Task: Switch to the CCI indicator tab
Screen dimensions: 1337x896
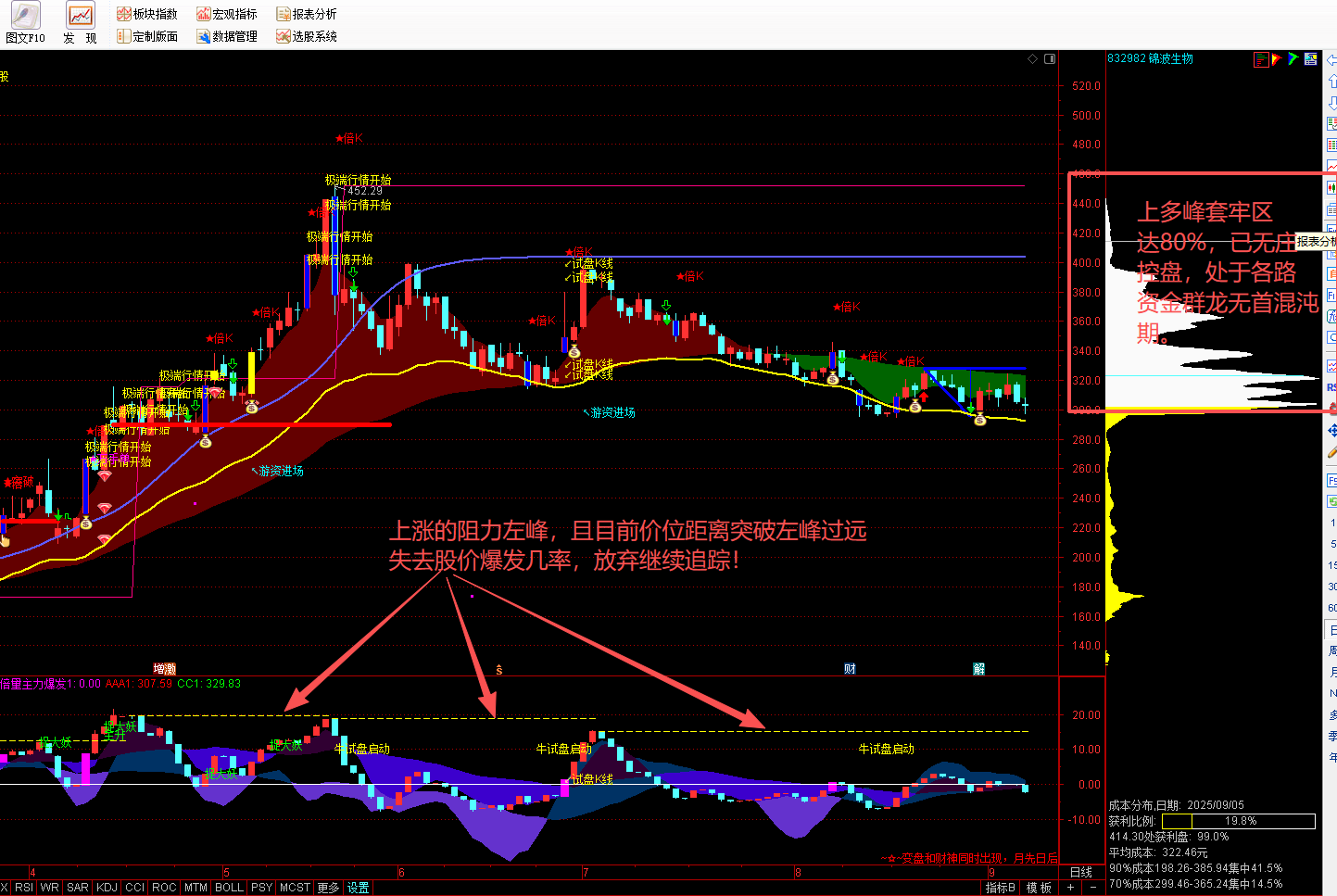Action: 135,888
